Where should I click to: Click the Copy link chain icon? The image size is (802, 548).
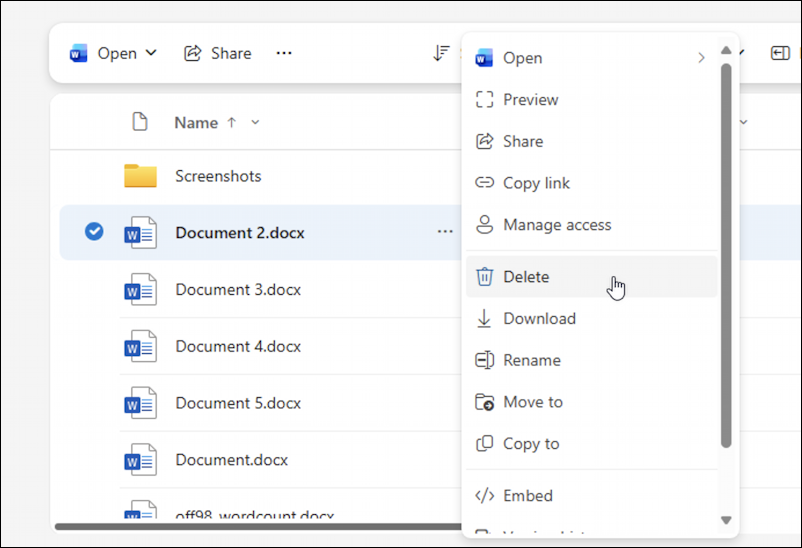[x=485, y=183]
